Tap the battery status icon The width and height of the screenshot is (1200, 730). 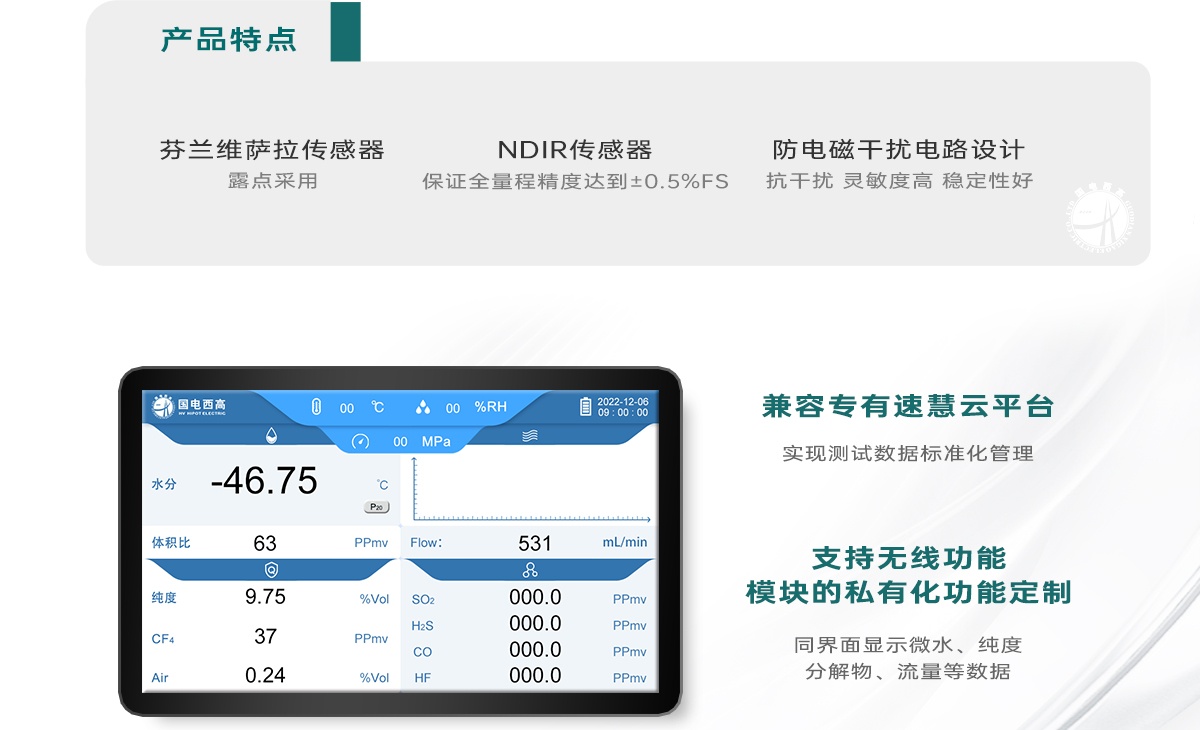(x=586, y=407)
